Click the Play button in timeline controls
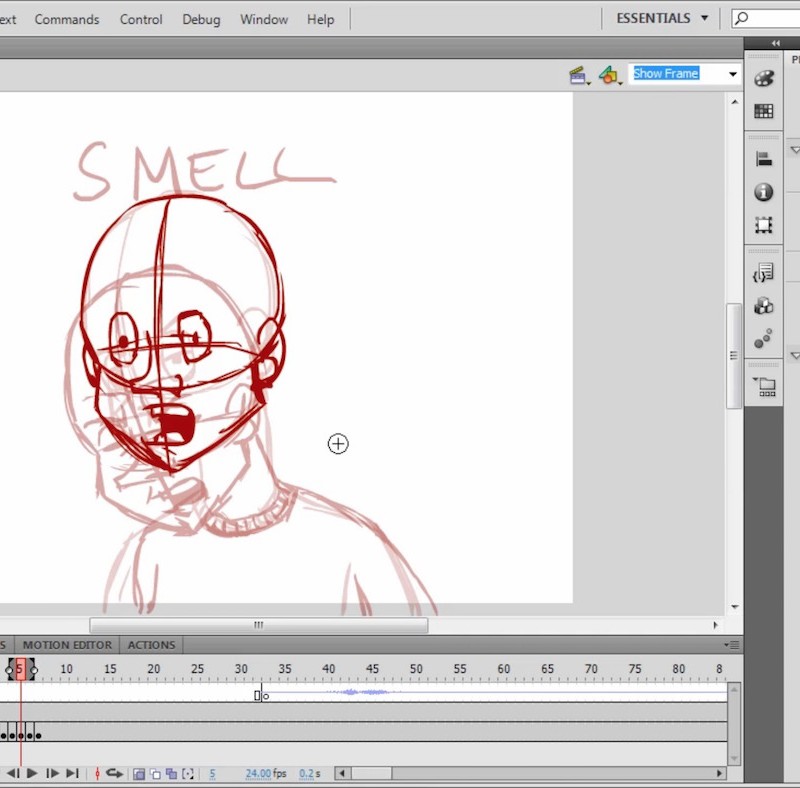800x788 pixels. 33,773
